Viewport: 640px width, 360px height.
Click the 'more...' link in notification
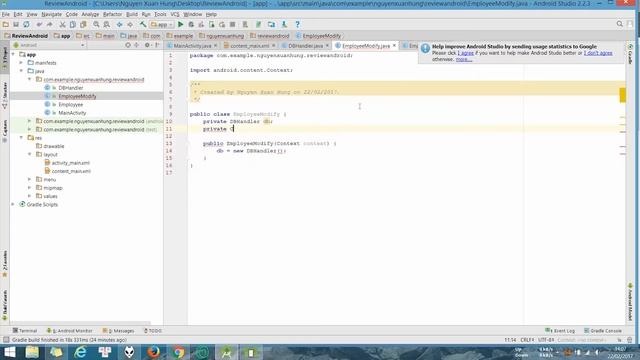(464, 59)
